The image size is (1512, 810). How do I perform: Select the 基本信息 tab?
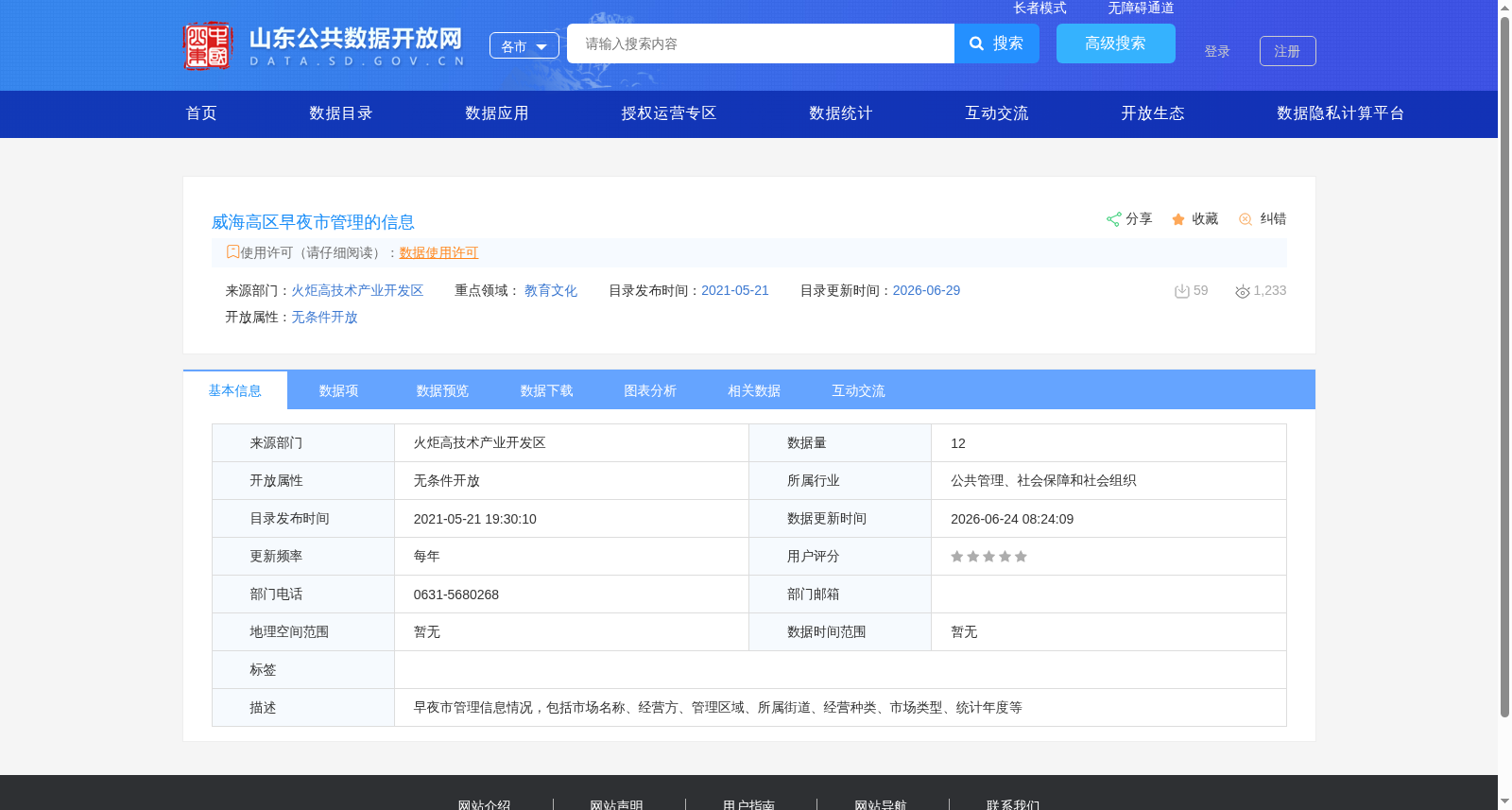pyautogui.click(x=235, y=390)
